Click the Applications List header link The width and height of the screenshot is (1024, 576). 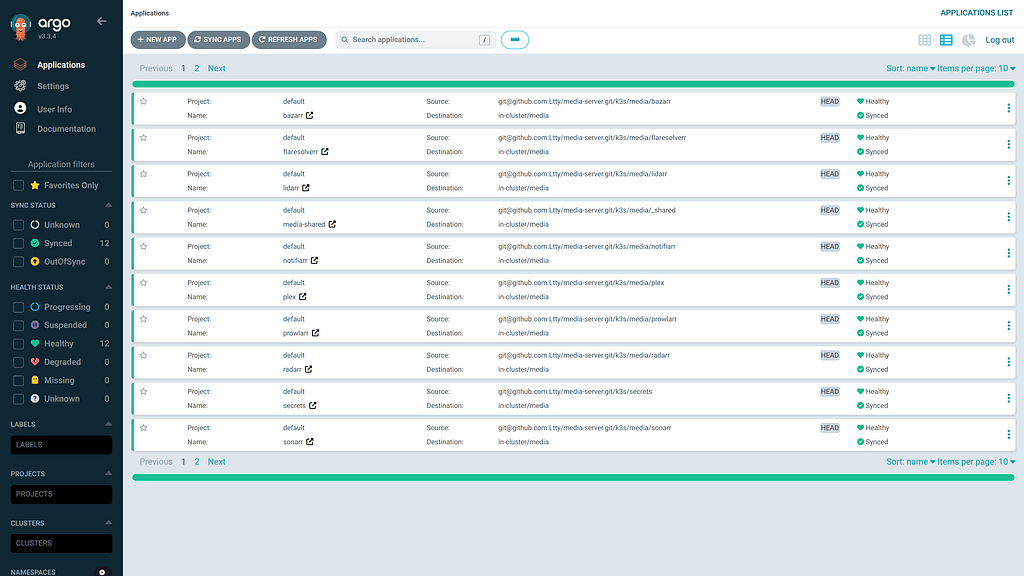[x=976, y=13]
